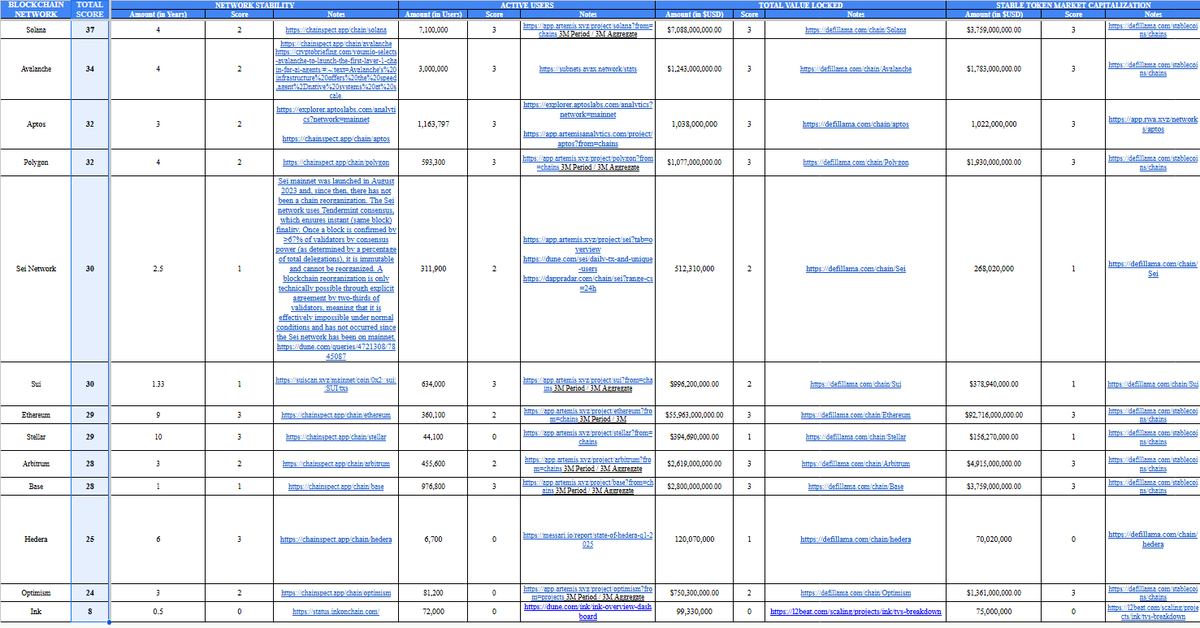Select the ACTIVE USERS header
Screen dimensions: 1200x628
coord(527,4)
